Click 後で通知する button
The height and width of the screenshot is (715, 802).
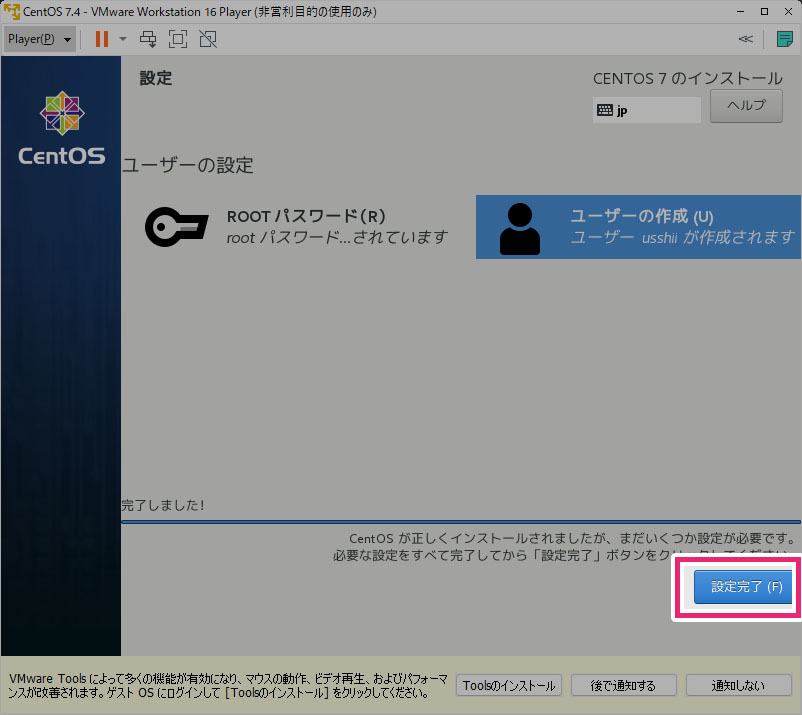click(x=623, y=685)
